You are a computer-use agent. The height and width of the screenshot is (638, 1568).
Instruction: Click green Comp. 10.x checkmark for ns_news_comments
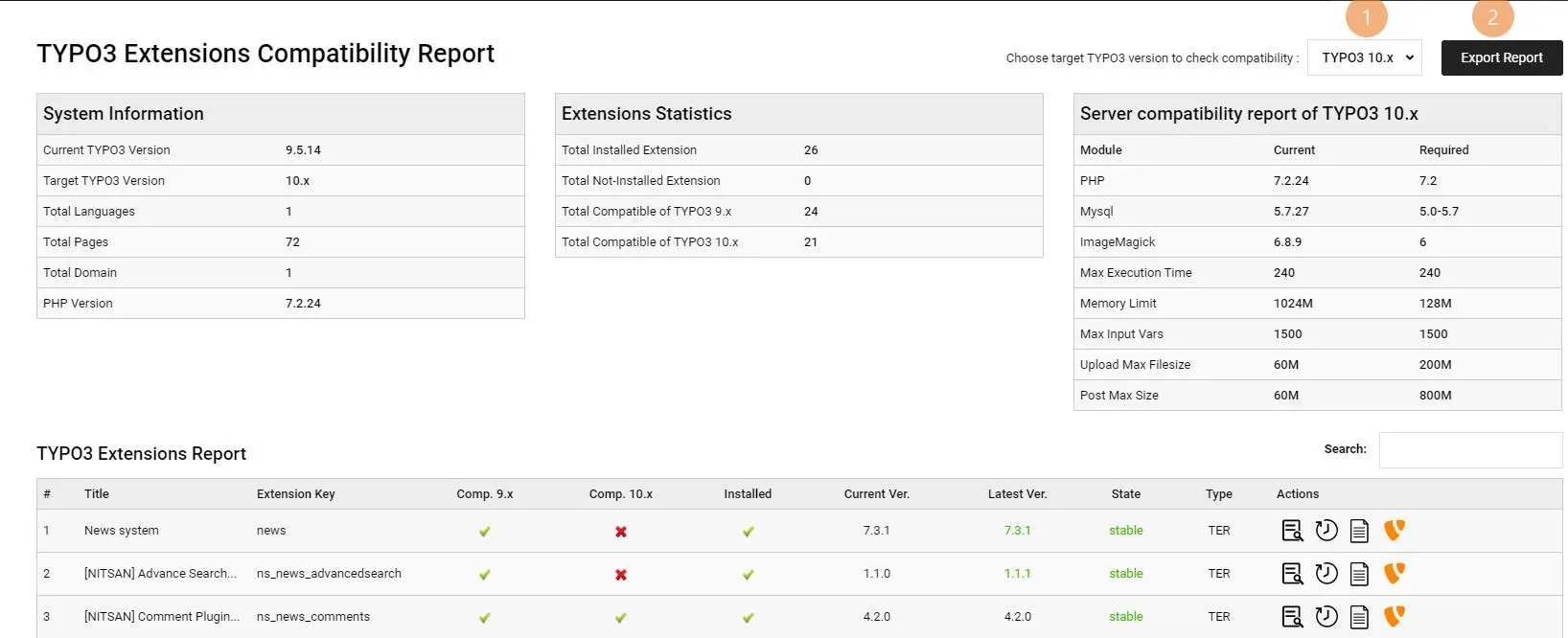(x=621, y=618)
